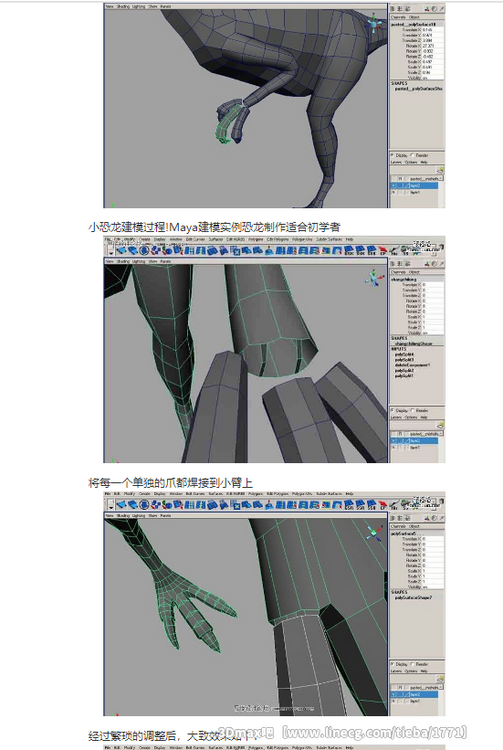Click Visibility attribute in second screenshot channel box
The image size is (503, 750).
(417, 333)
